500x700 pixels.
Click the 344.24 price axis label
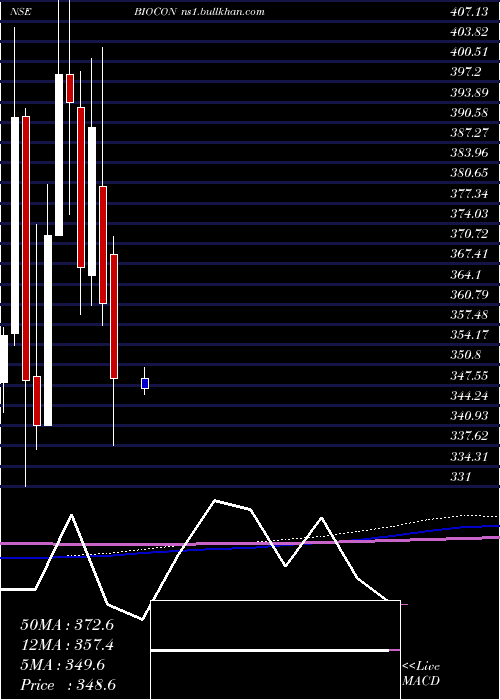pos(469,395)
